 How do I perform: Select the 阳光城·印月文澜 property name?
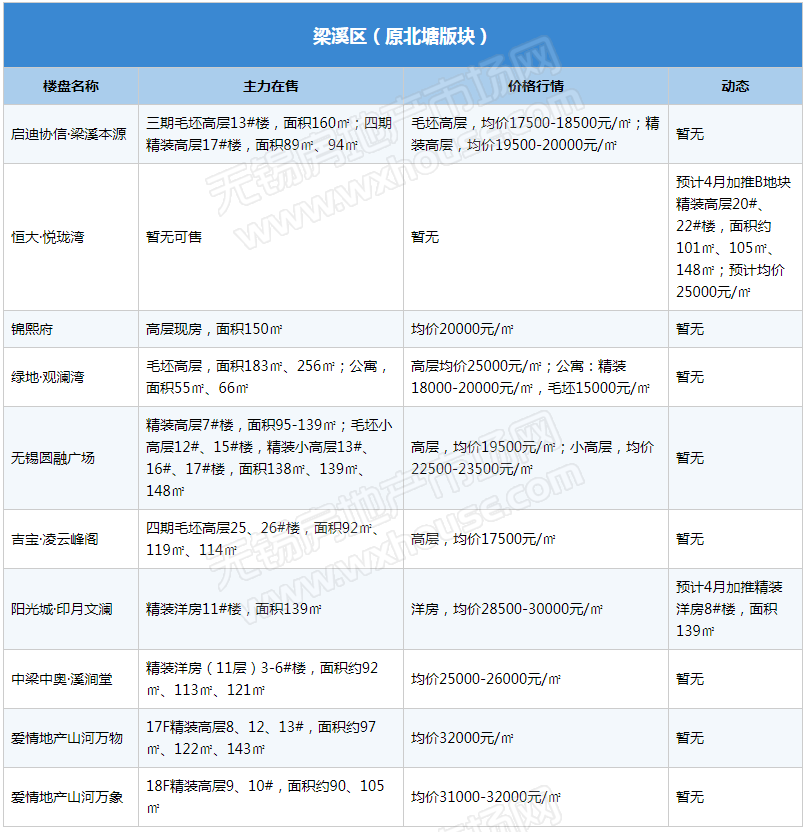62,609
